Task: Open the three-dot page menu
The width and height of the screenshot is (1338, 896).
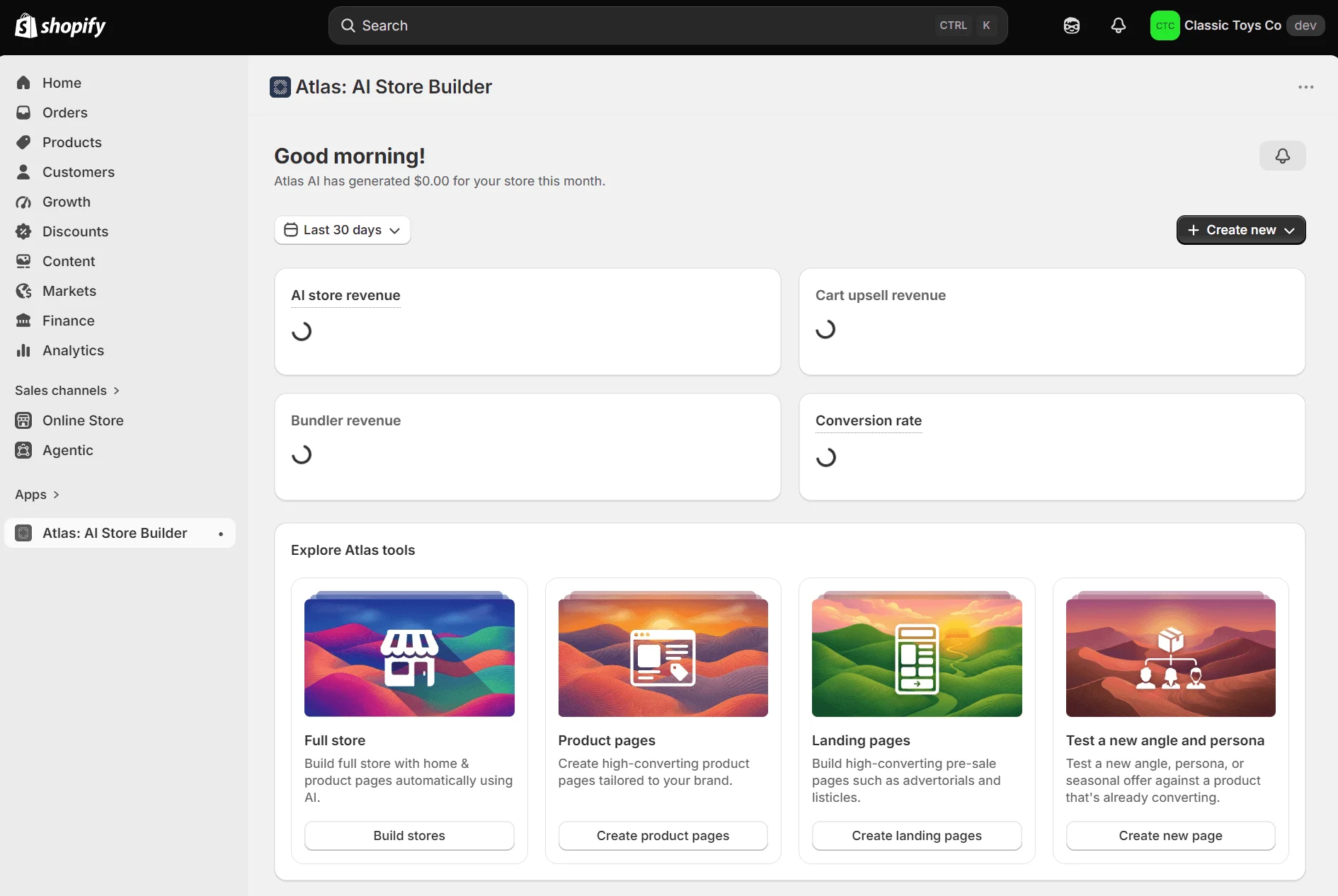Action: [1306, 87]
